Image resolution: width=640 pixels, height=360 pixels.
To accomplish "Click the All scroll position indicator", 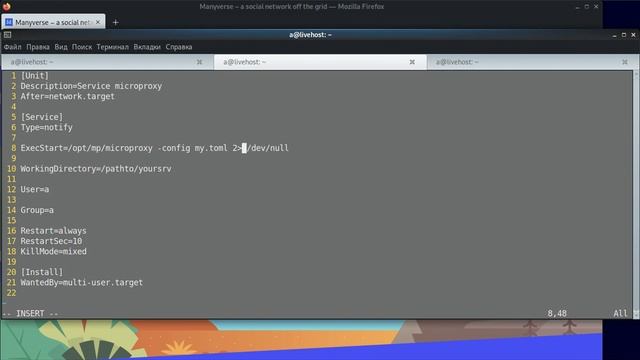I will (x=620, y=313).
